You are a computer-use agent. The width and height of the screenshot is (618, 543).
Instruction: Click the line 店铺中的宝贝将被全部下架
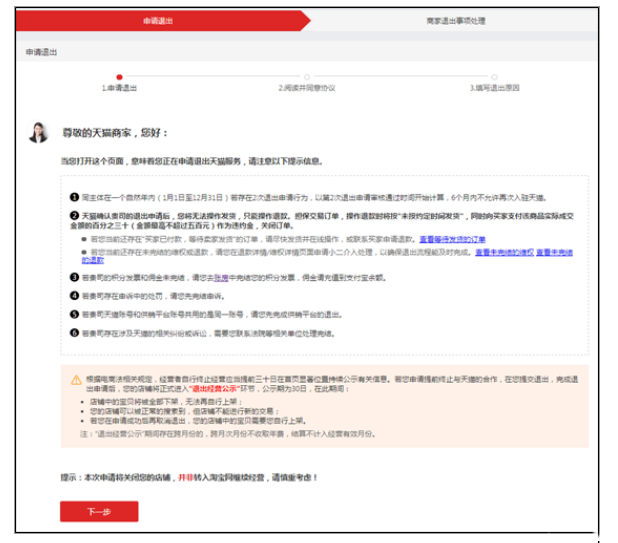[166, 402]
